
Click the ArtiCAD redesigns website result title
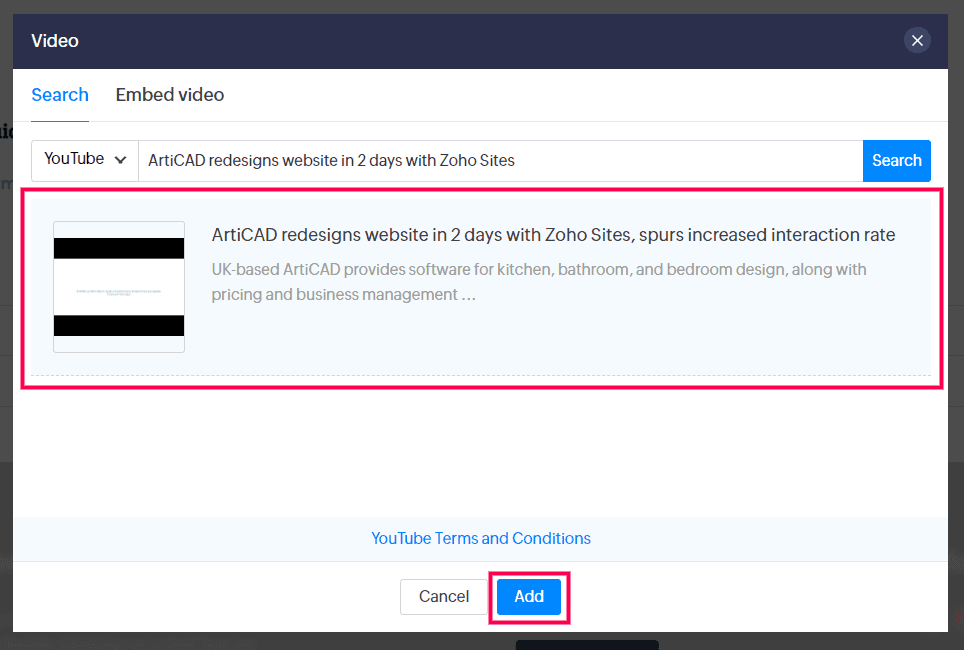(x=553, y=235)
